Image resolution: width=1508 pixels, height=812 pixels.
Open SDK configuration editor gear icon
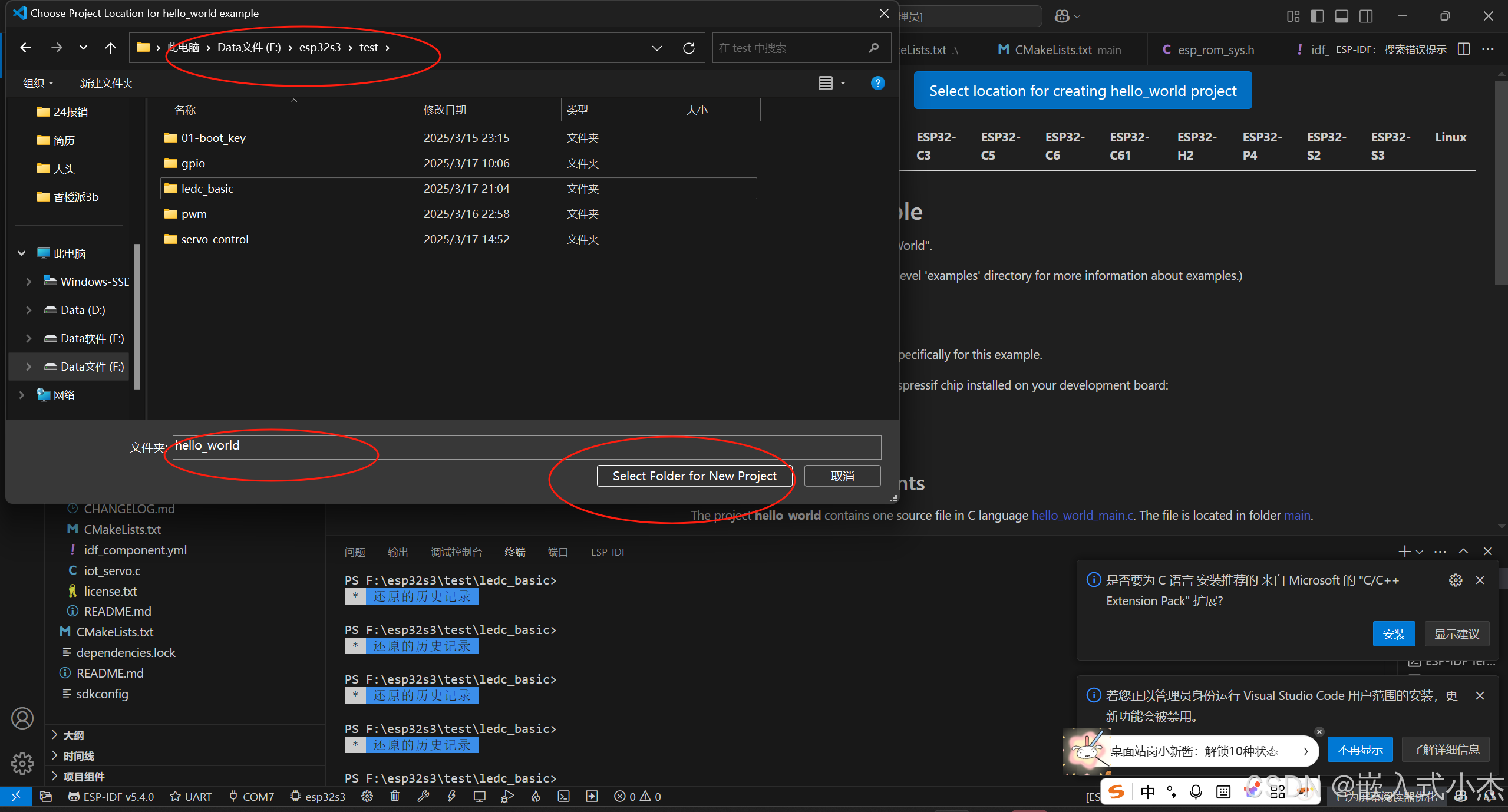367,797
